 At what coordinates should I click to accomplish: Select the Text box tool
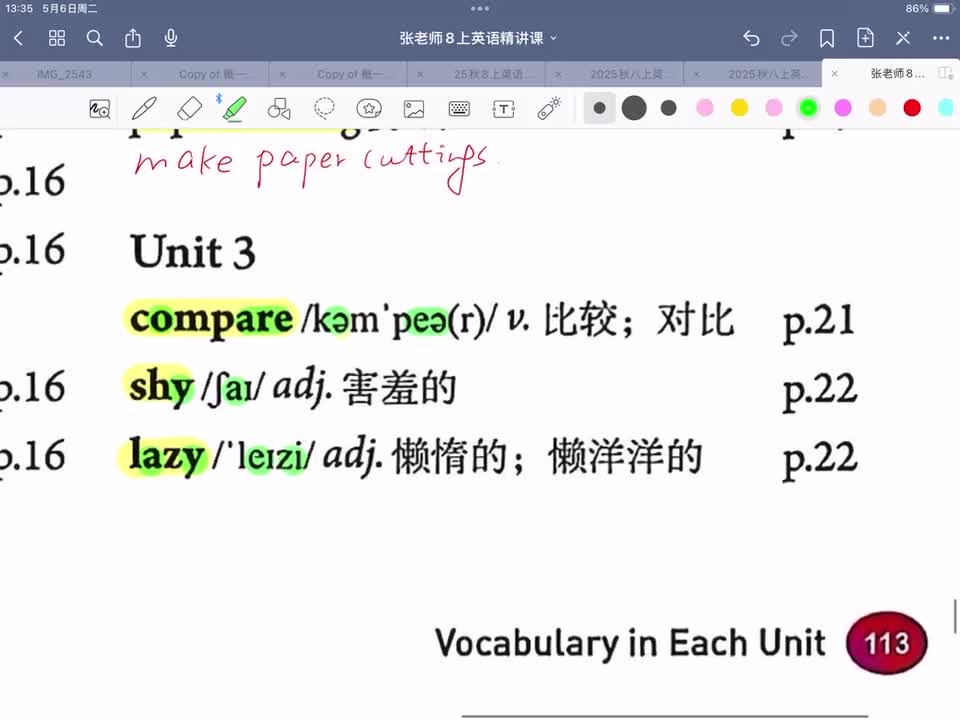pos(504,109)
